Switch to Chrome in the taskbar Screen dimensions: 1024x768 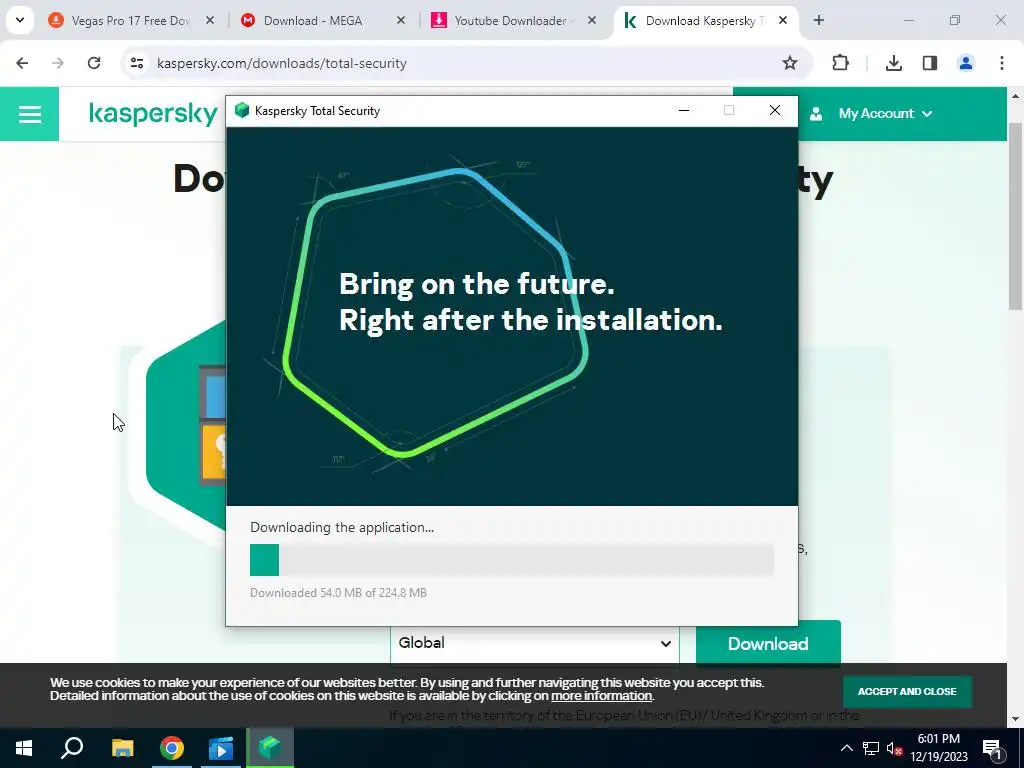172,748
